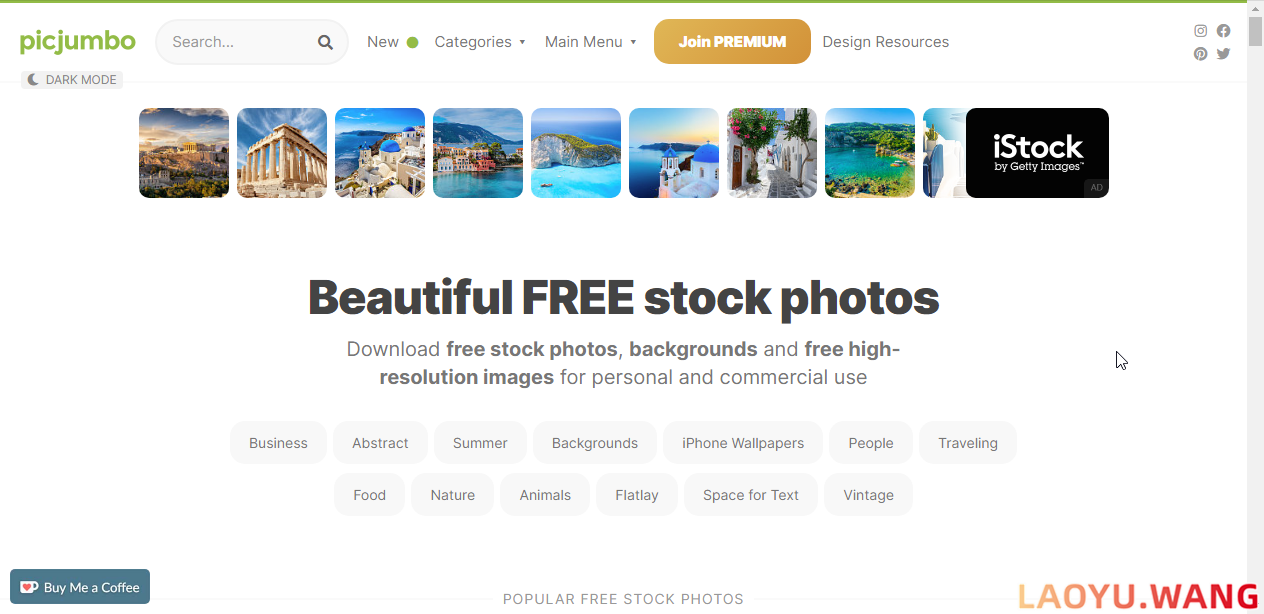
Task: Open picjumbo's Twitter page icon
Action: 1223,54
